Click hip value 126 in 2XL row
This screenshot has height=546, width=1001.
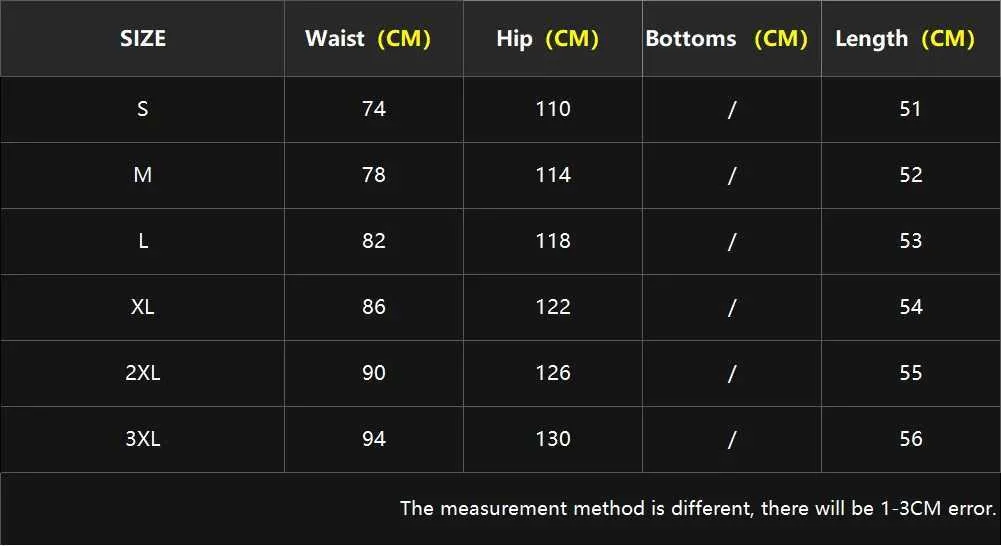click(553, 373)
